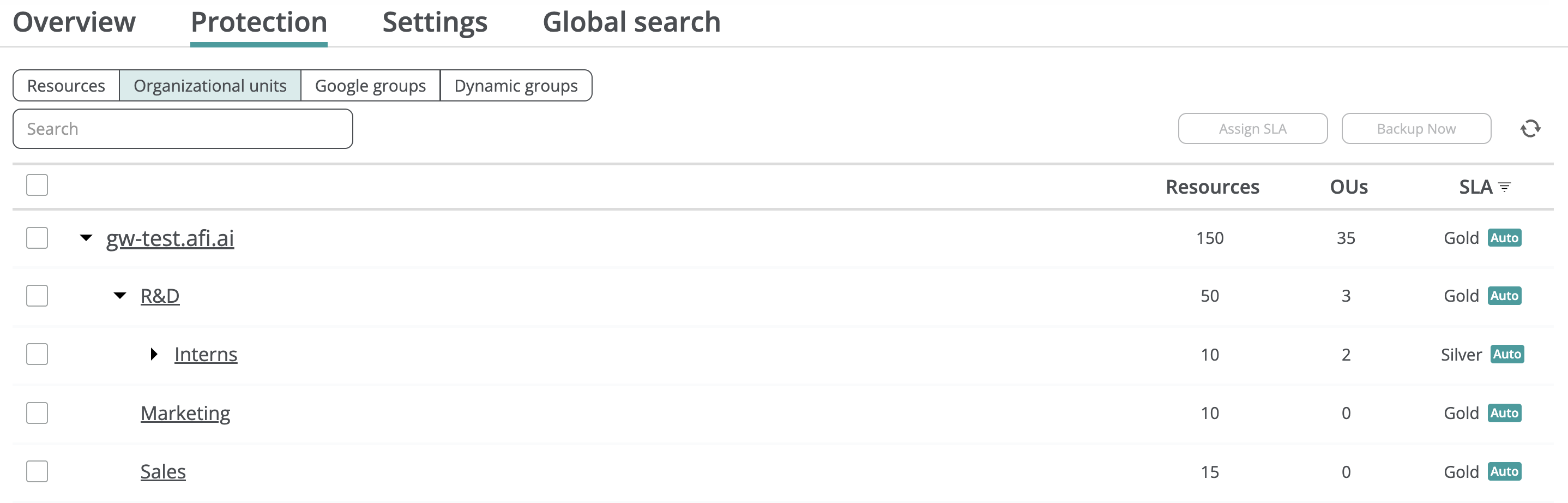Viewport: 1568px width, 503px height.
Task: Click the SLA column filter icon
Action: point(1504,187)
